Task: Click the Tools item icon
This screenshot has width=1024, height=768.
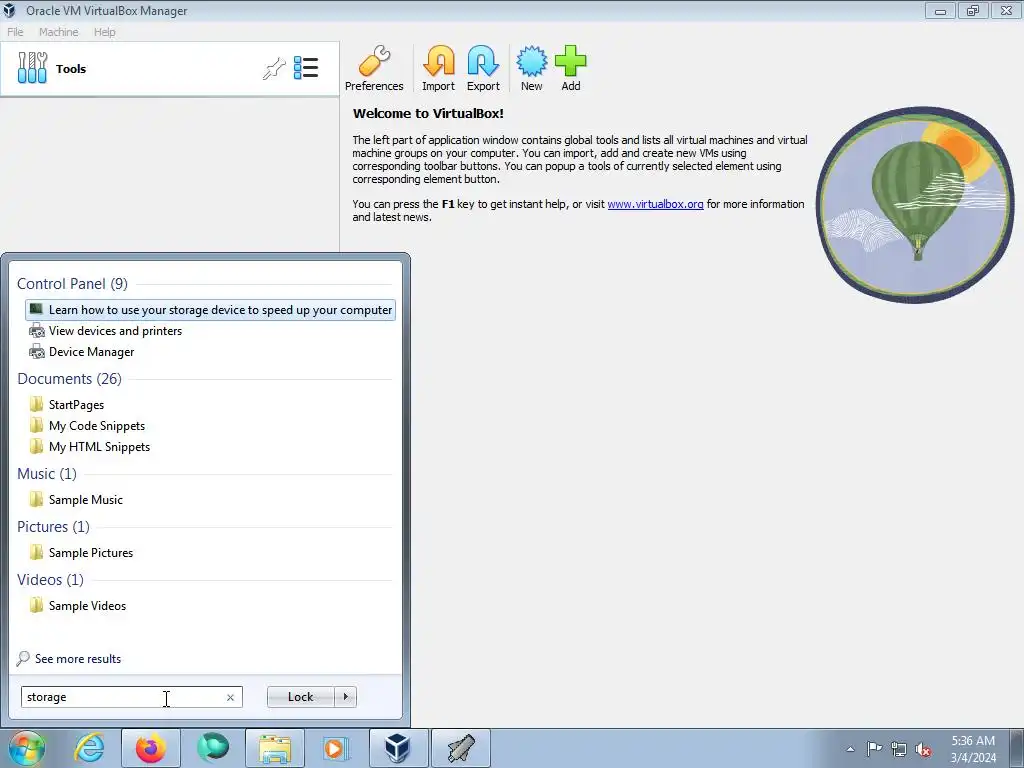Action: point(32,68)
